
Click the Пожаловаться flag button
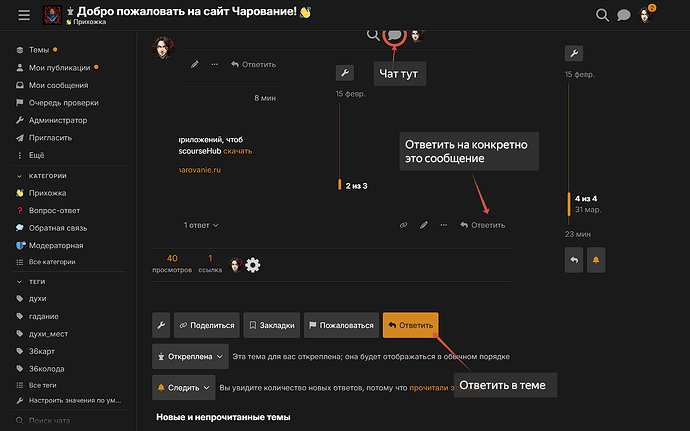point(340,324)
